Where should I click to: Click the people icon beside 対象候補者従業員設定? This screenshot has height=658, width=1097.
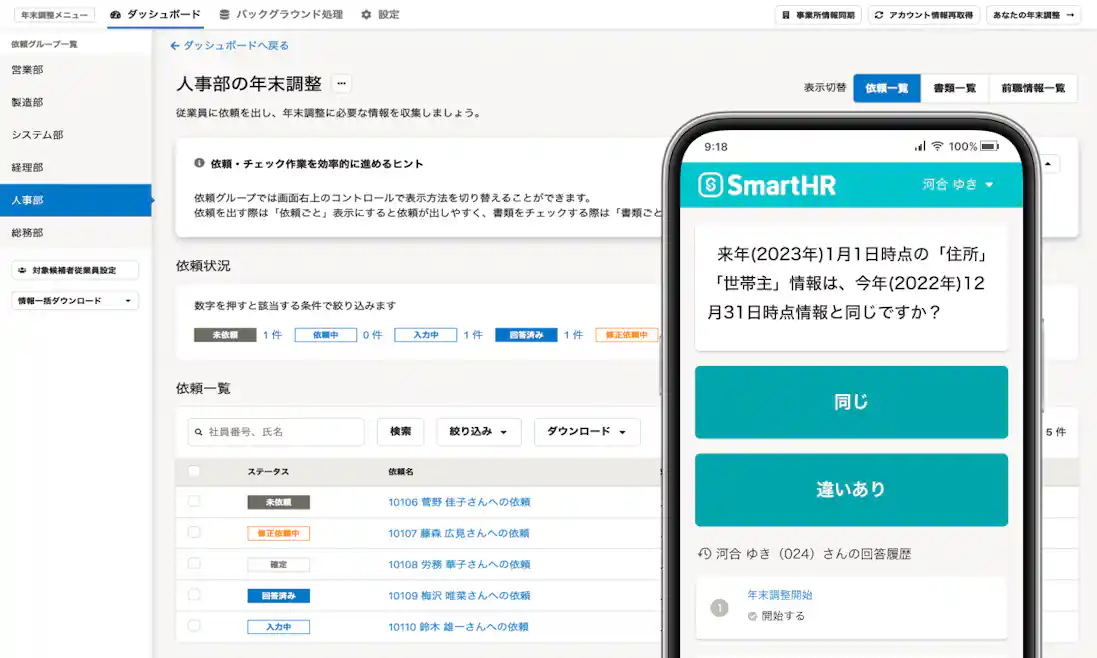[x=22, y=270]
